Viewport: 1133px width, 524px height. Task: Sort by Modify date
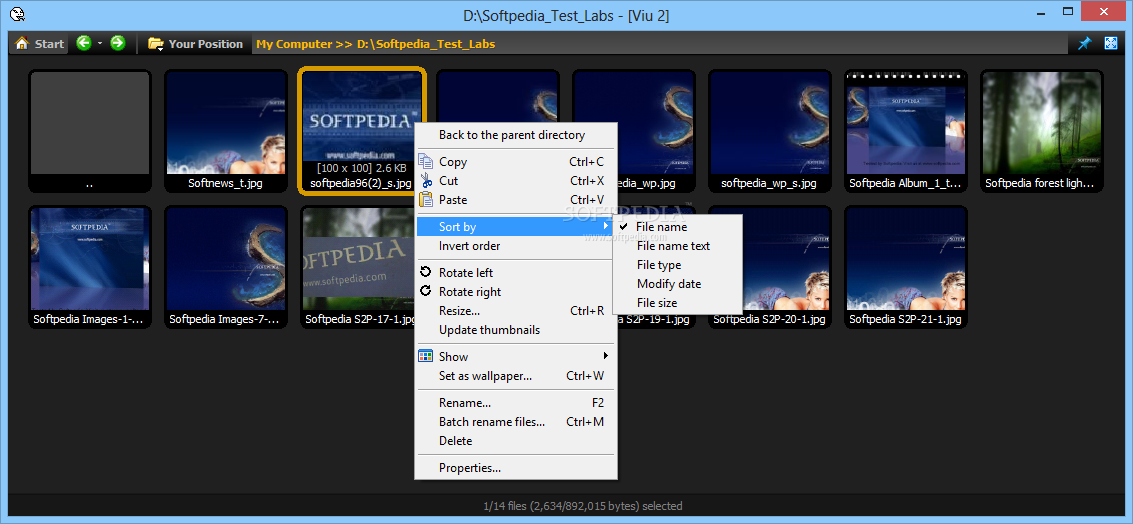pos(677,284)
